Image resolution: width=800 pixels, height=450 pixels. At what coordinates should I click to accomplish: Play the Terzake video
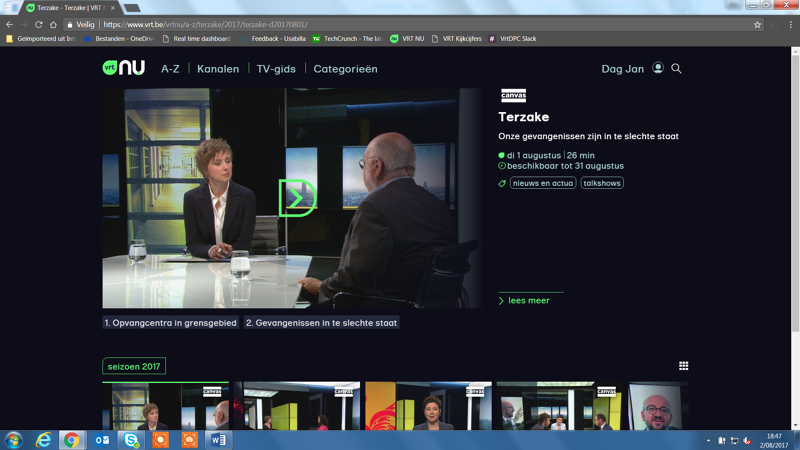pyautogui.click(x=297, y=198)
